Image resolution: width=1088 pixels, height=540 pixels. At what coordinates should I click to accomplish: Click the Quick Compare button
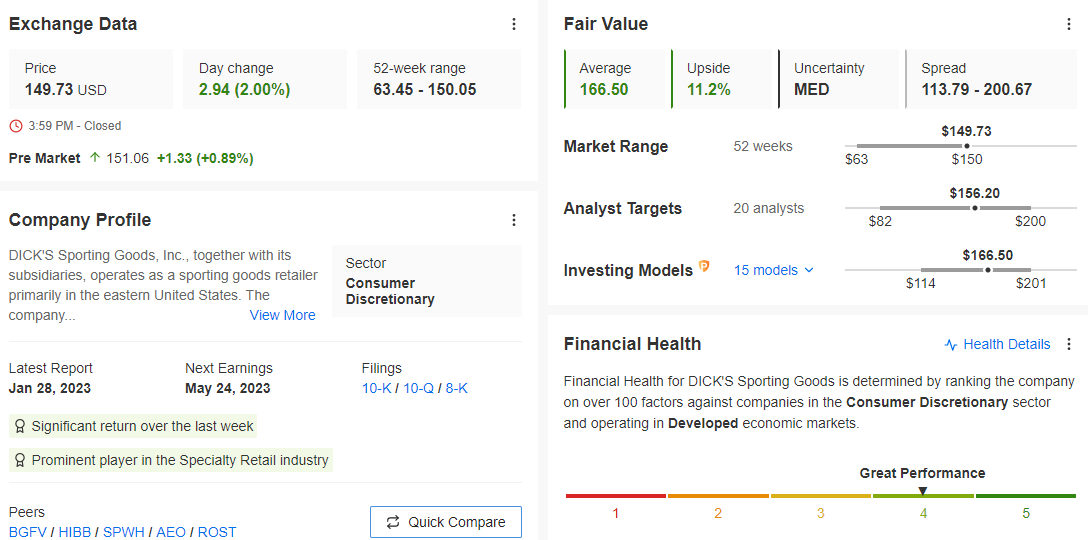(445, 522)
